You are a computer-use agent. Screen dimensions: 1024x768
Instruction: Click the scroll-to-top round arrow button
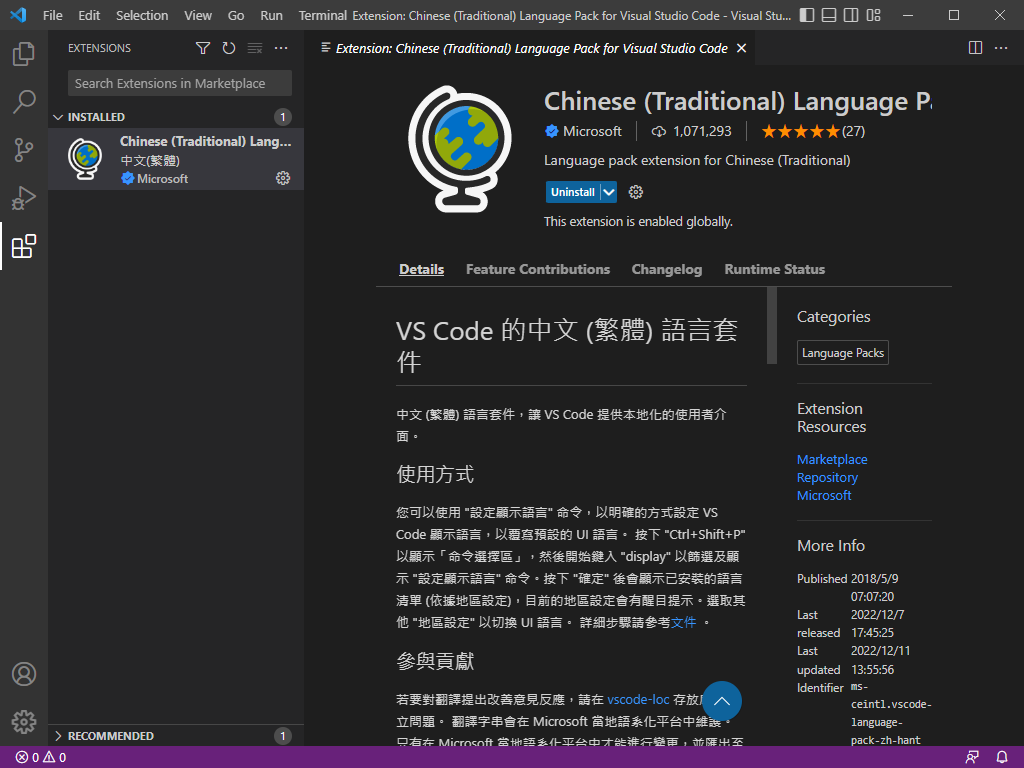coord(722,701)
